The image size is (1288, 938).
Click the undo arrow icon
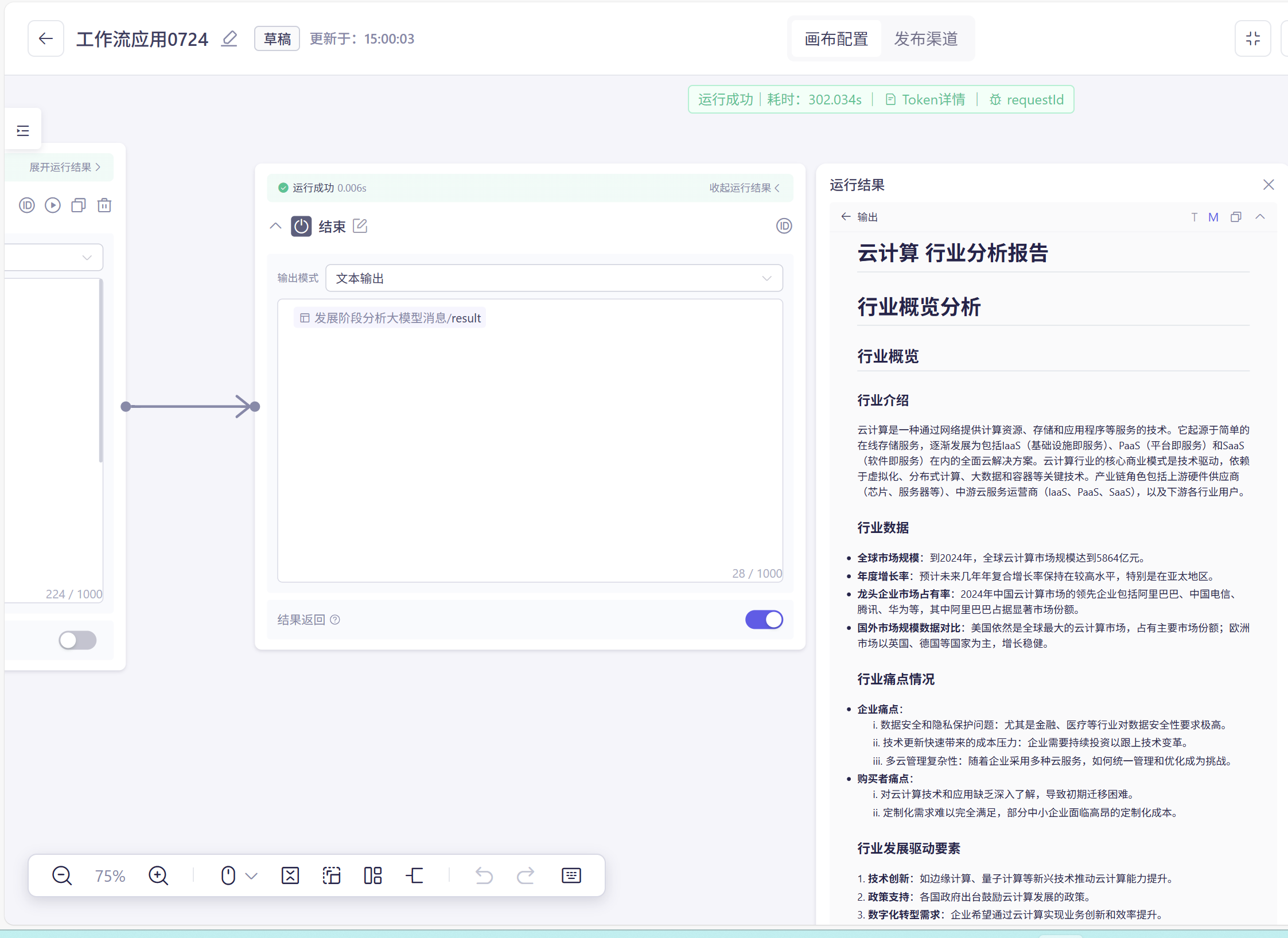[x=484, y=876]
